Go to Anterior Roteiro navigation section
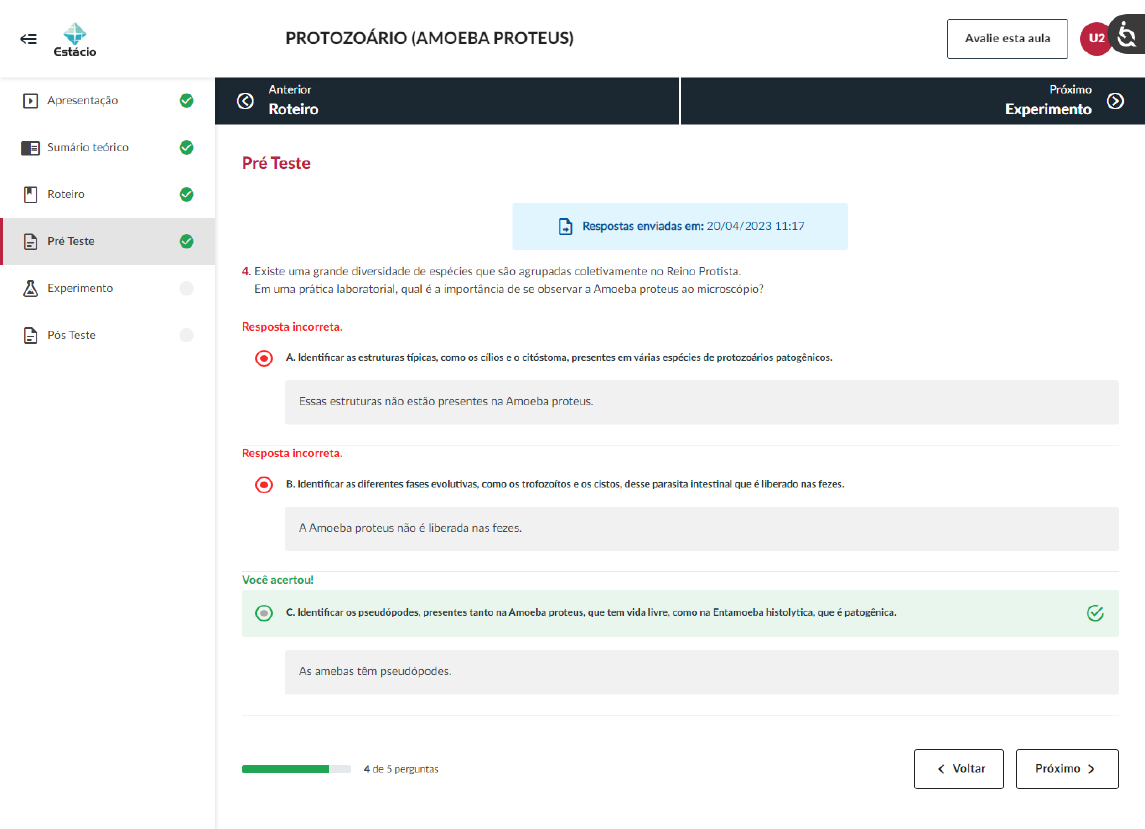This screenshot has height=829, width=1145. click(x=446, y=101)
